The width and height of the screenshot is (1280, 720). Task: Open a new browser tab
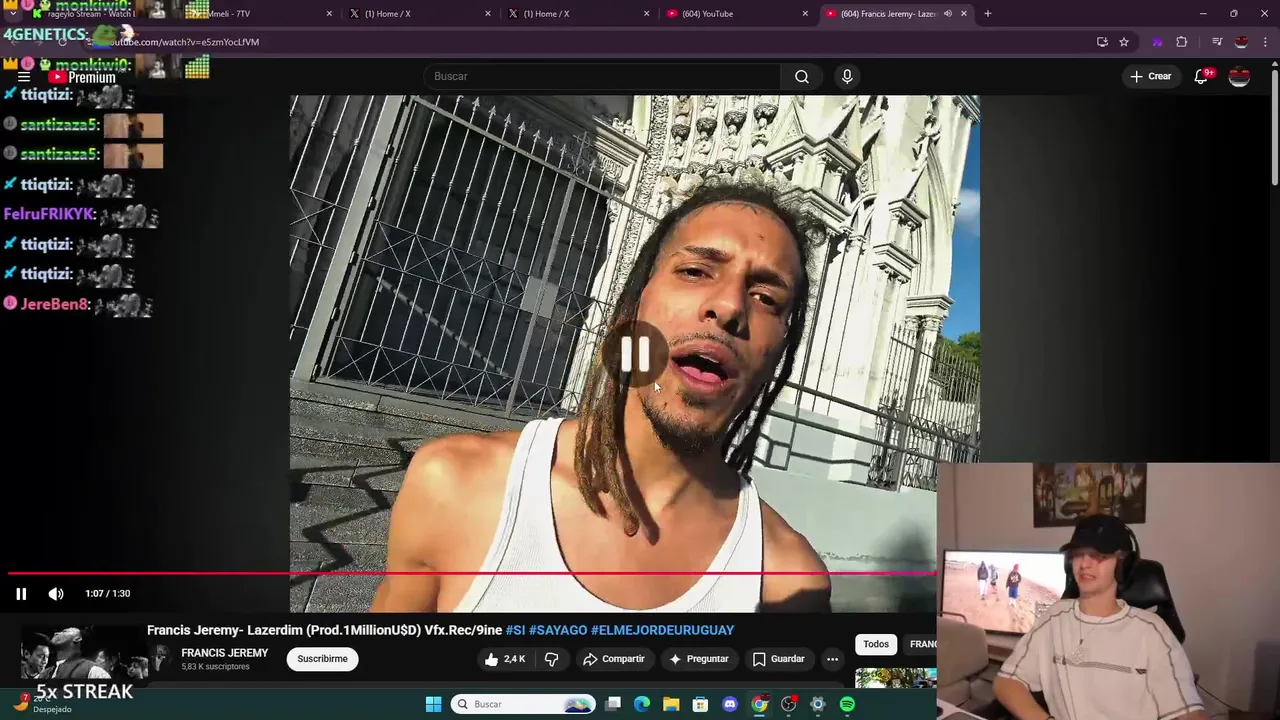coord(987,14)
